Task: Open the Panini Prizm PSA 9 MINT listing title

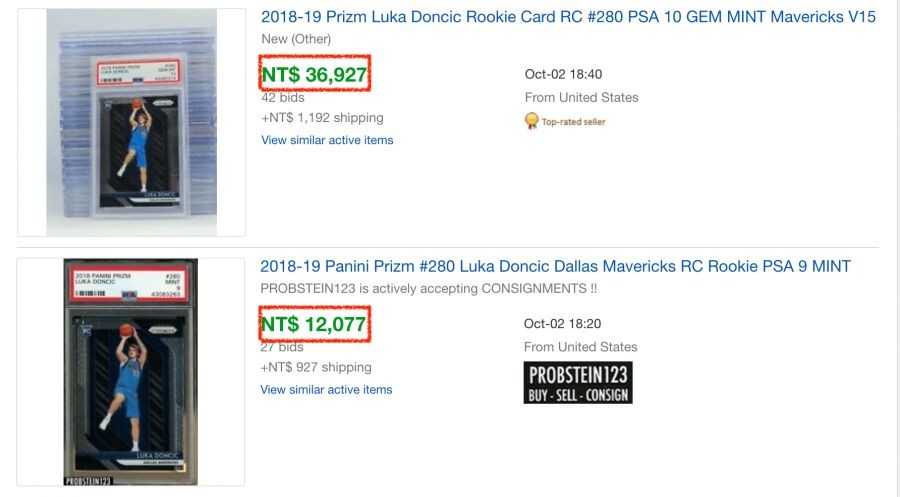Action: [x=555, y=266]
